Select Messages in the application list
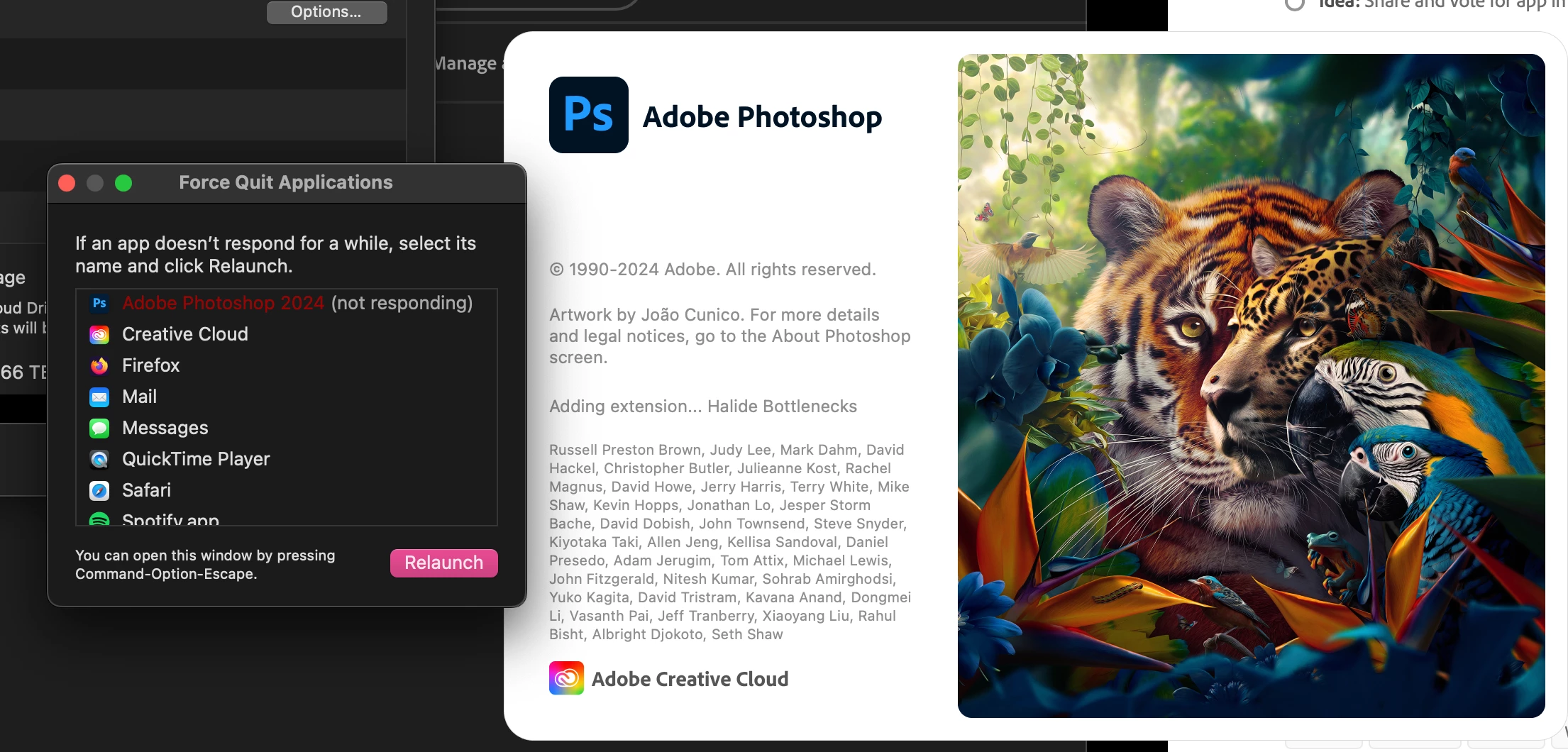Image resolution: width=1568 pixels, height=752 pixels. click(287, 428)
